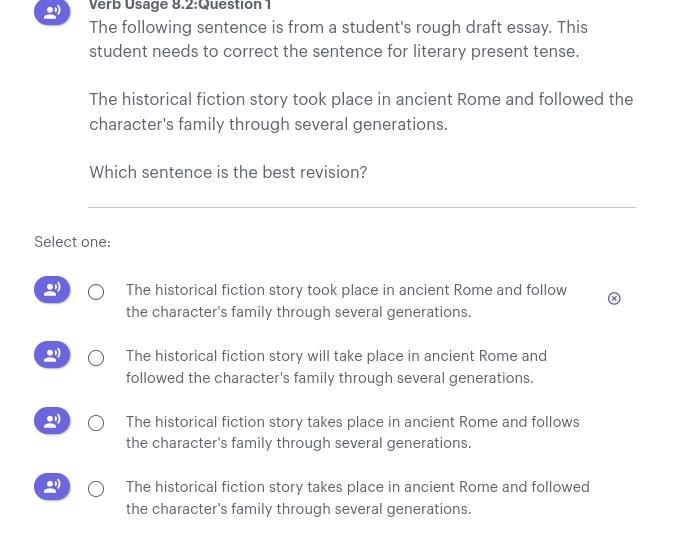681x539 pixels.
Task: Click the original draft sentence paragraph
Action: (x=361, y=112)
